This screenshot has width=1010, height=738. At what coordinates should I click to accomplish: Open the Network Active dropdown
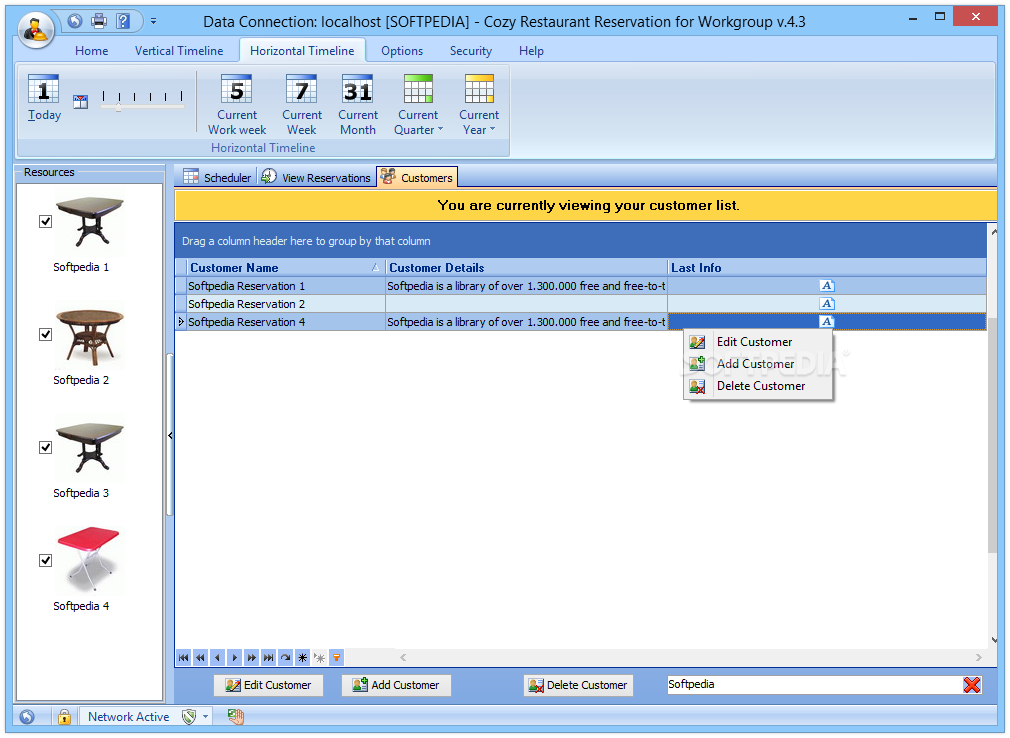pyautogui.click(x=205, y=717)
